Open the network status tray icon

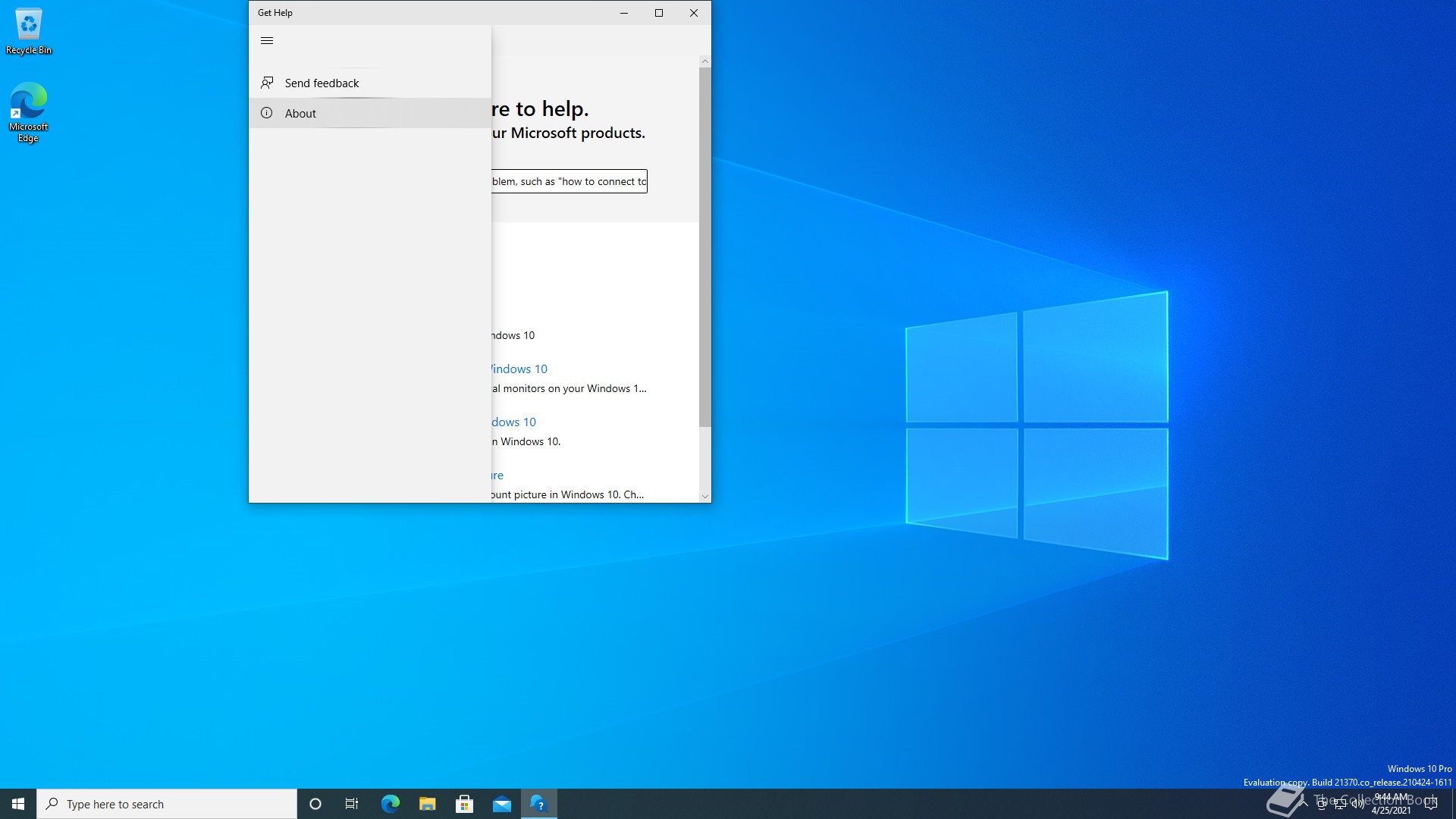pyautogui.click(x=1340, y=804)
